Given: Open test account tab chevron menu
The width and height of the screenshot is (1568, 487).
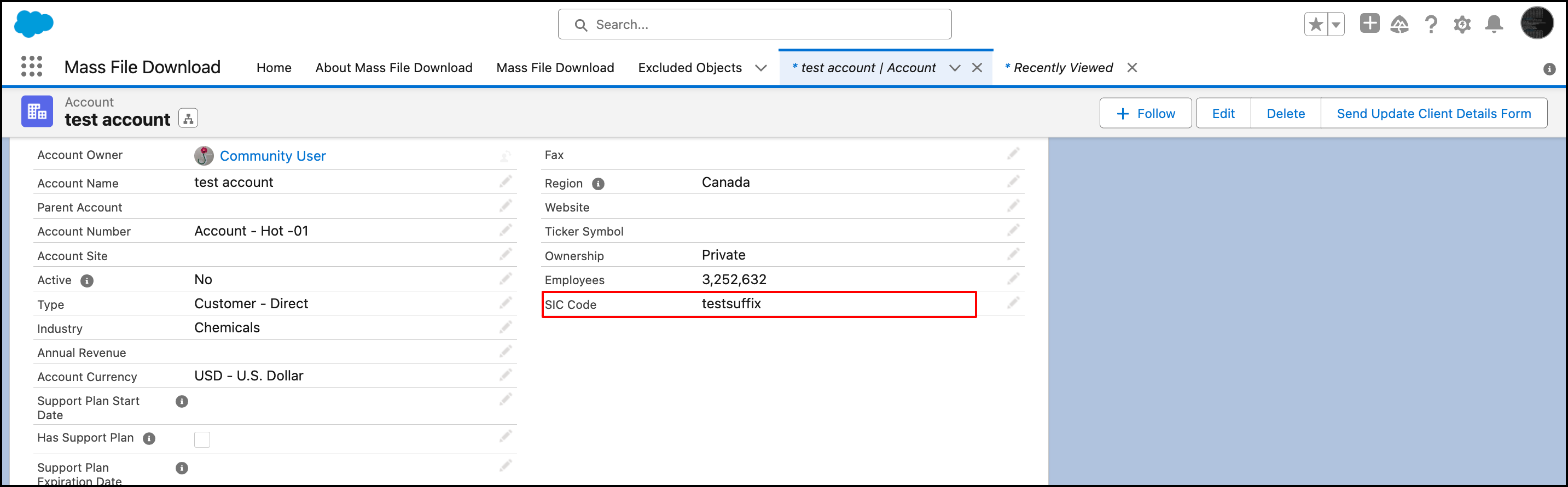Looking at the screenshot, I should (955, 68).
